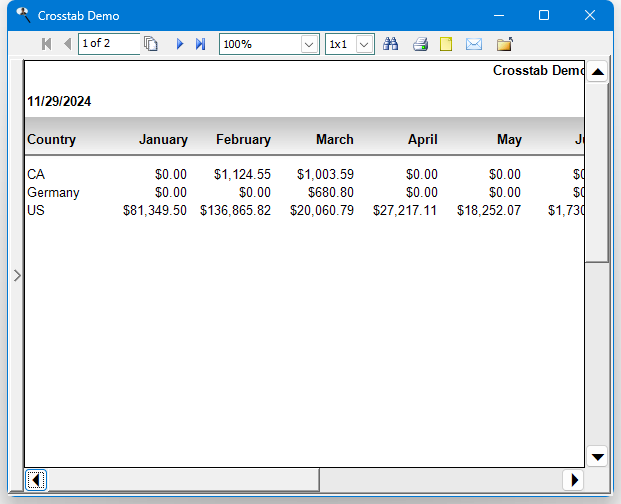Email the report with the envelope icon

(474, 44)
